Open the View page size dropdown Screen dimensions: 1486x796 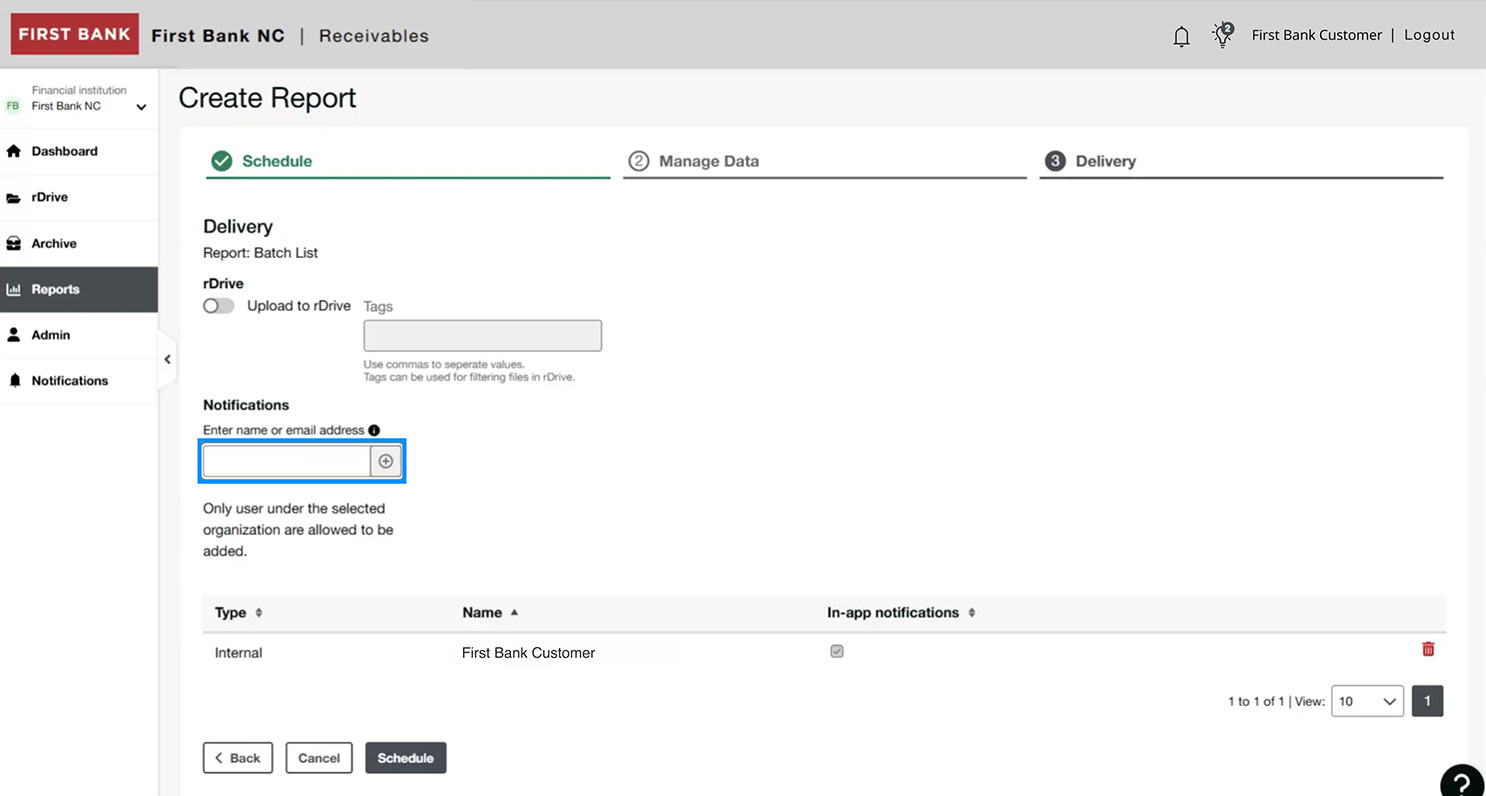[x=1367, y=701]
